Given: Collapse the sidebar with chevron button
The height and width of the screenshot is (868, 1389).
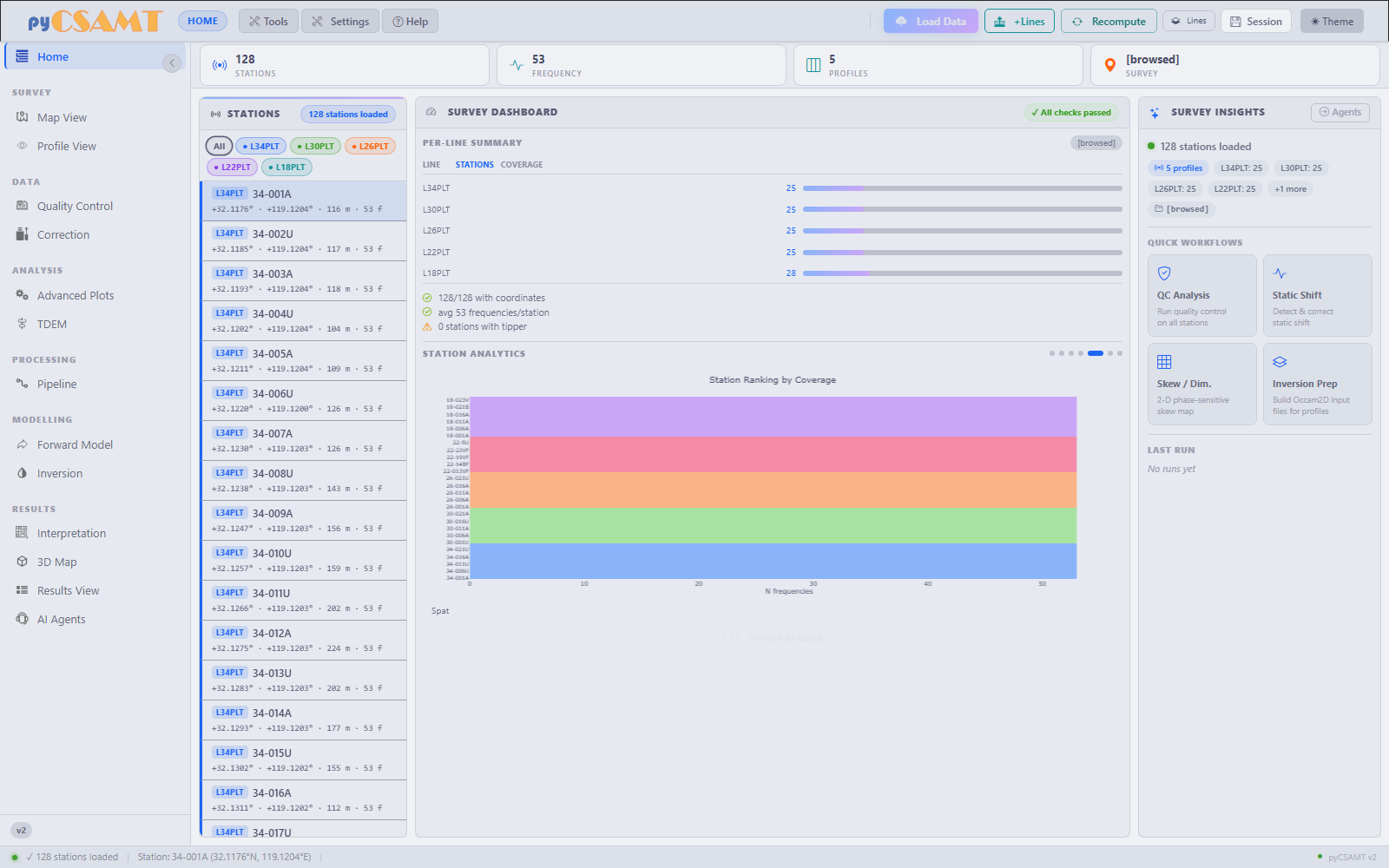Looking at the screenshot, I should (172, 62).
